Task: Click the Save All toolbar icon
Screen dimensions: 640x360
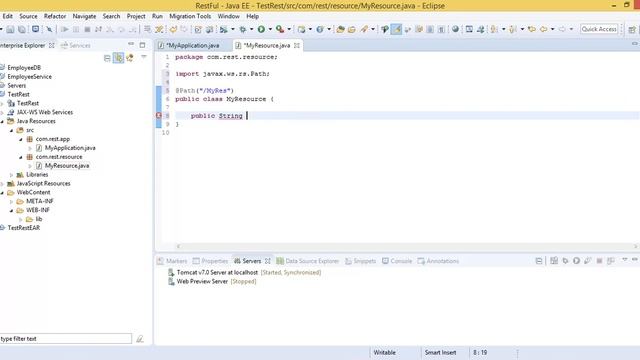Action: (x=22, y=29)
